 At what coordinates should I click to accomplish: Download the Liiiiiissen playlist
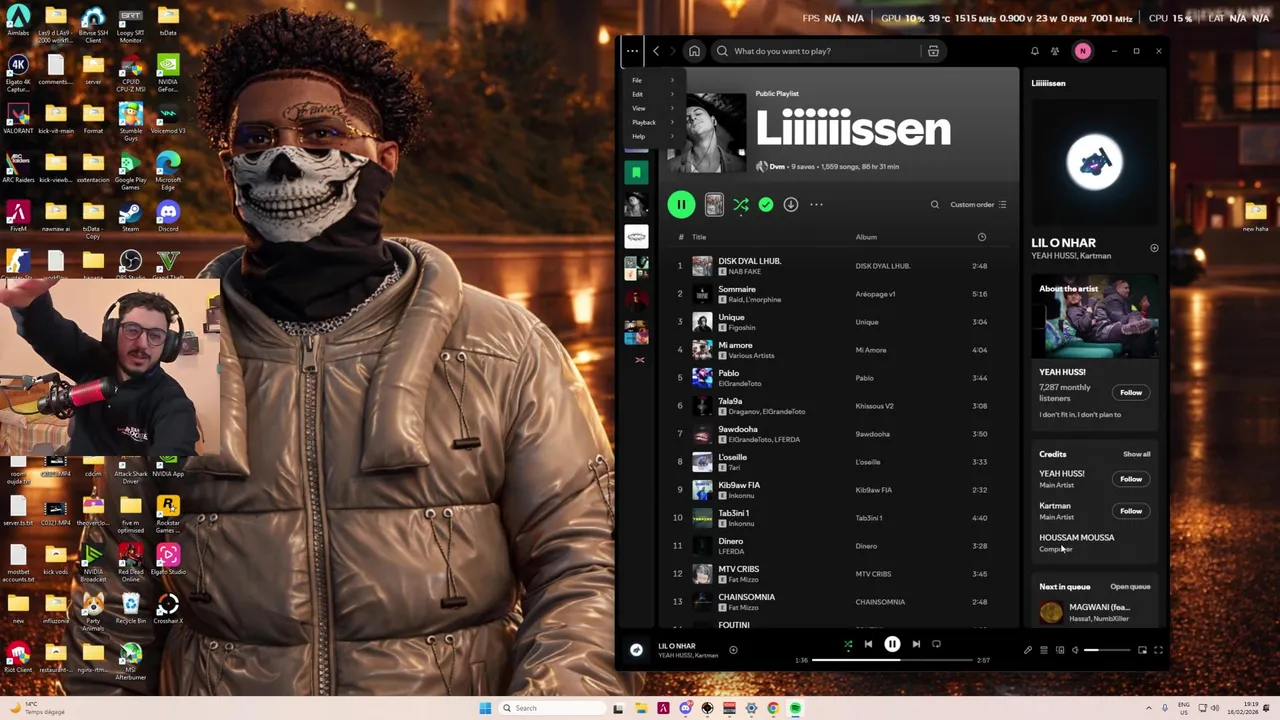(x=790, y=204)
